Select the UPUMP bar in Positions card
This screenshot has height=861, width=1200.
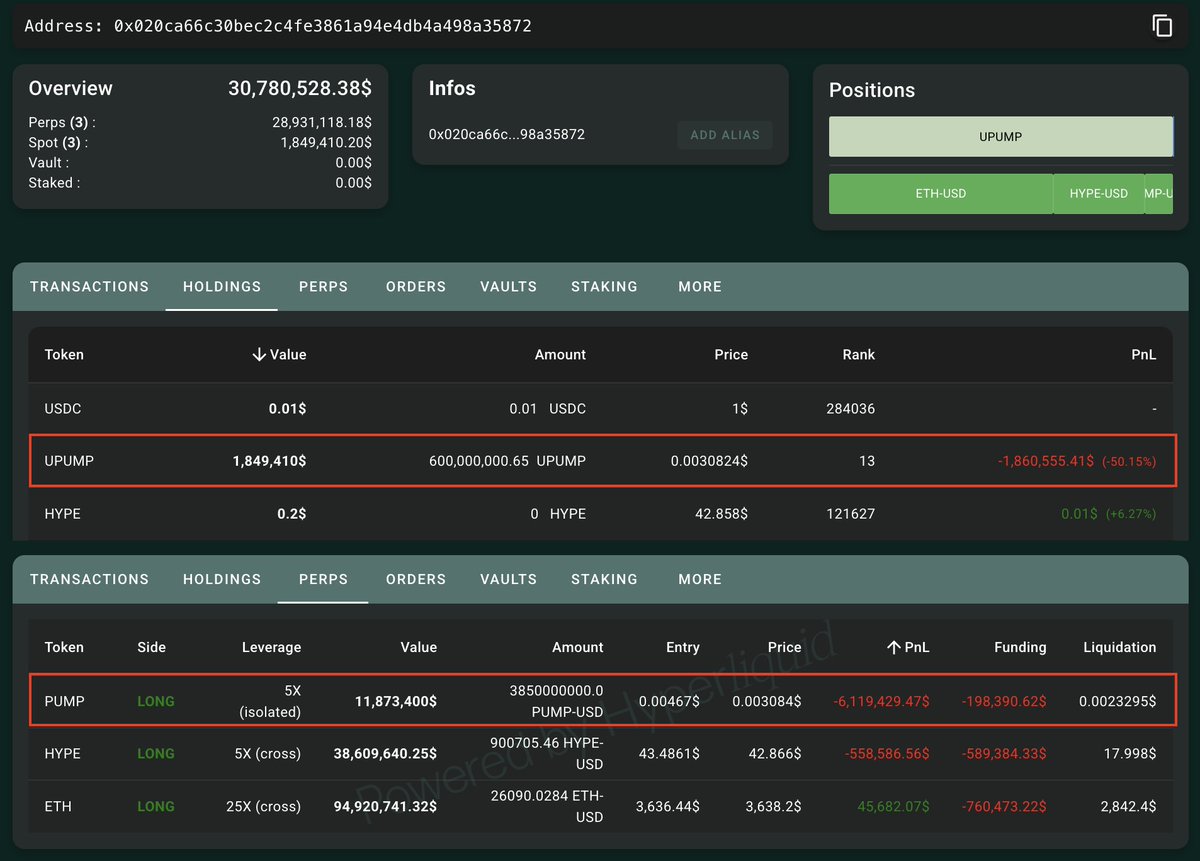click(1001, 136)
